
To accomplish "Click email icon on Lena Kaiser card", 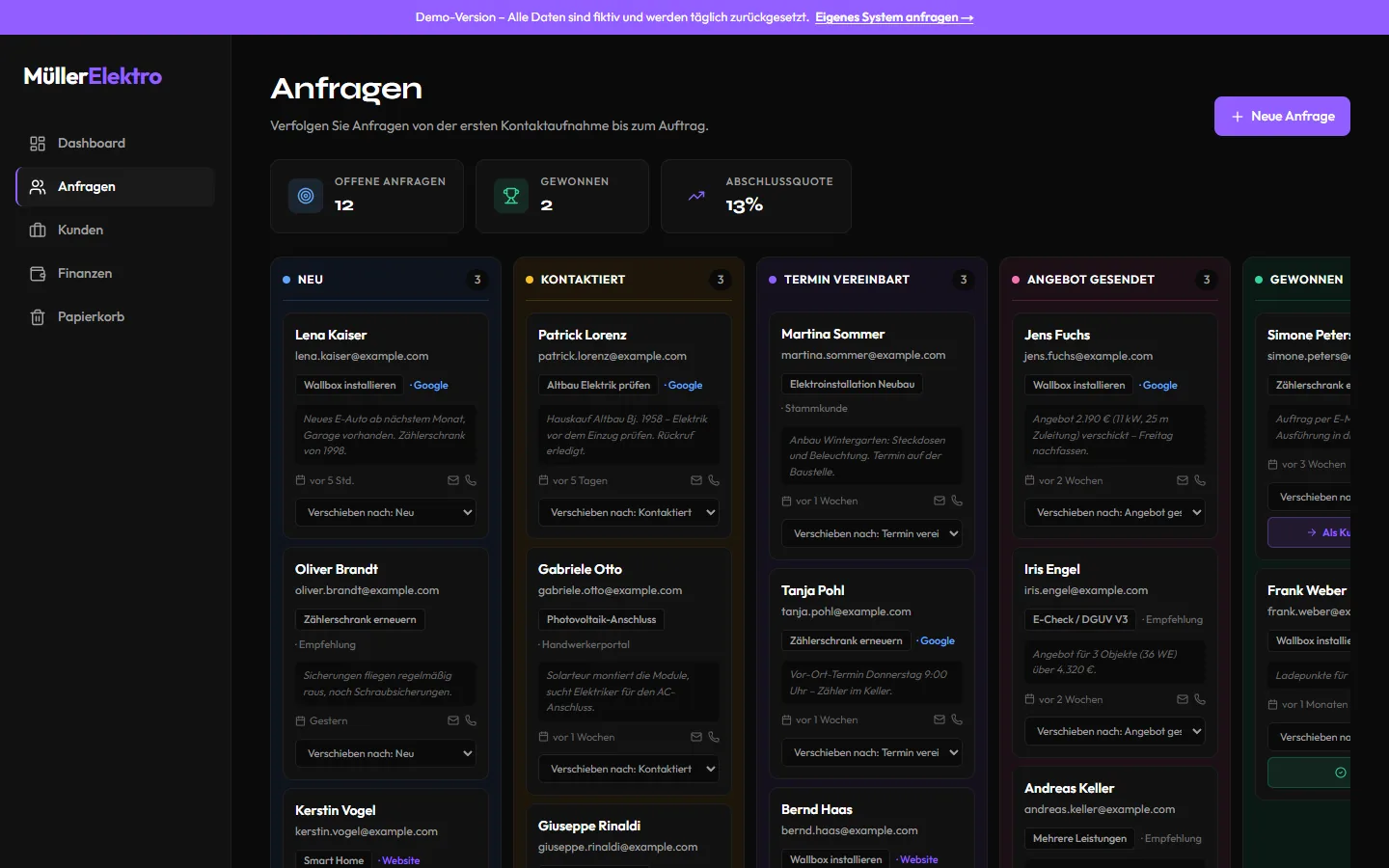I will (453, 480).
